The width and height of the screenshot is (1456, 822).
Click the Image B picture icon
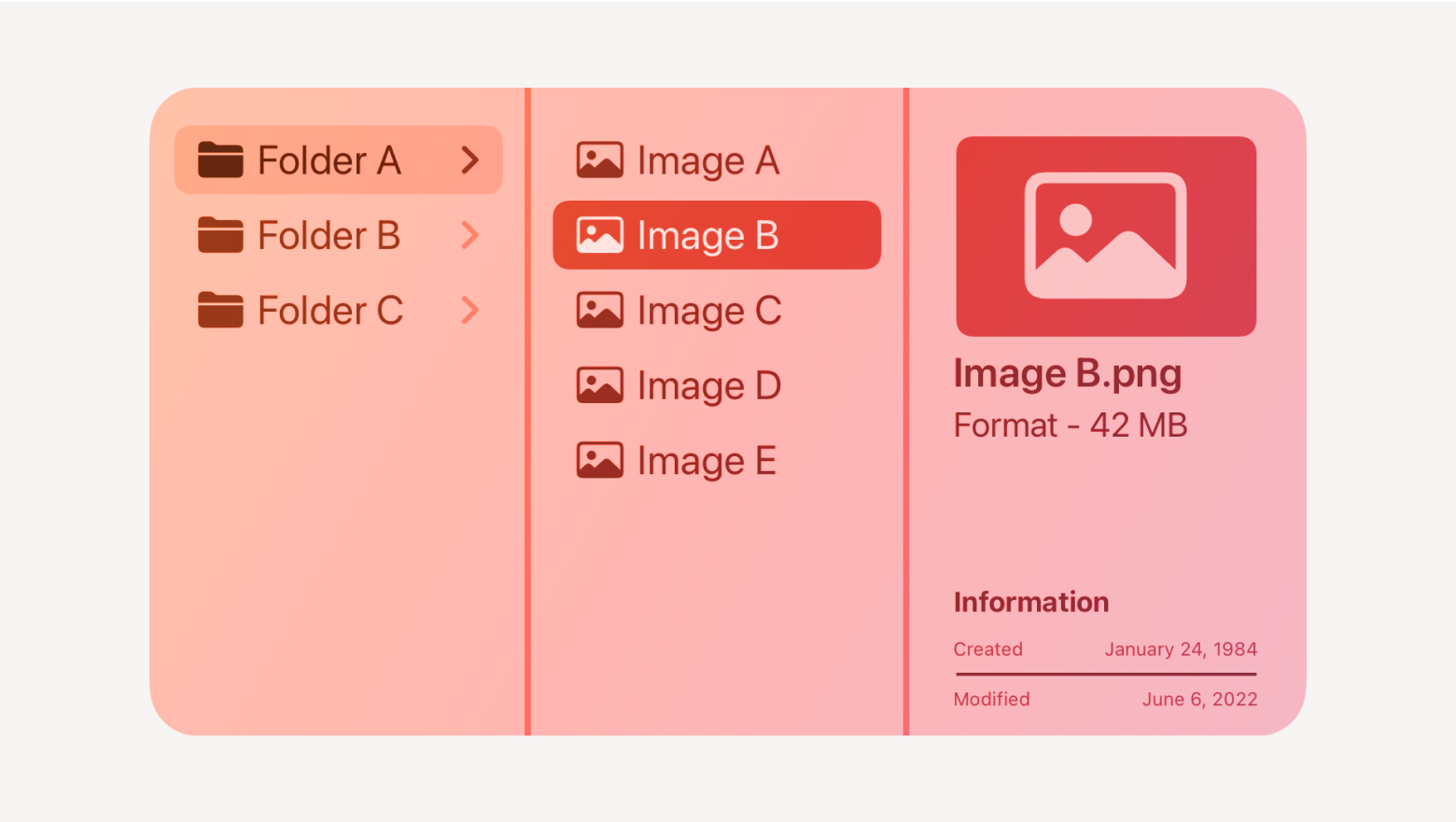point(599,235)
